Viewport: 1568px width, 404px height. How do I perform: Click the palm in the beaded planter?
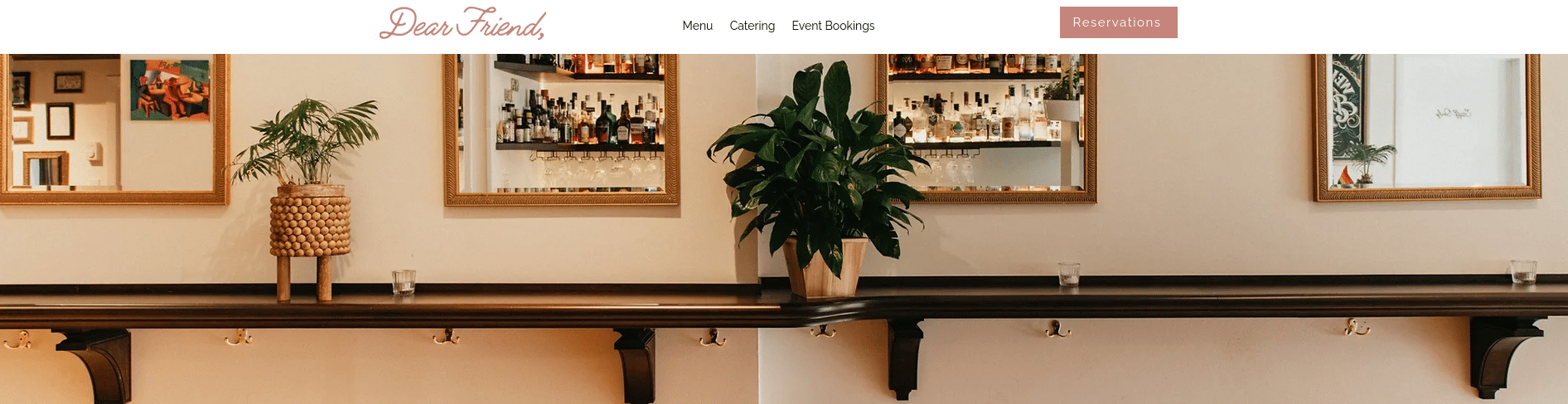[305, 141]
